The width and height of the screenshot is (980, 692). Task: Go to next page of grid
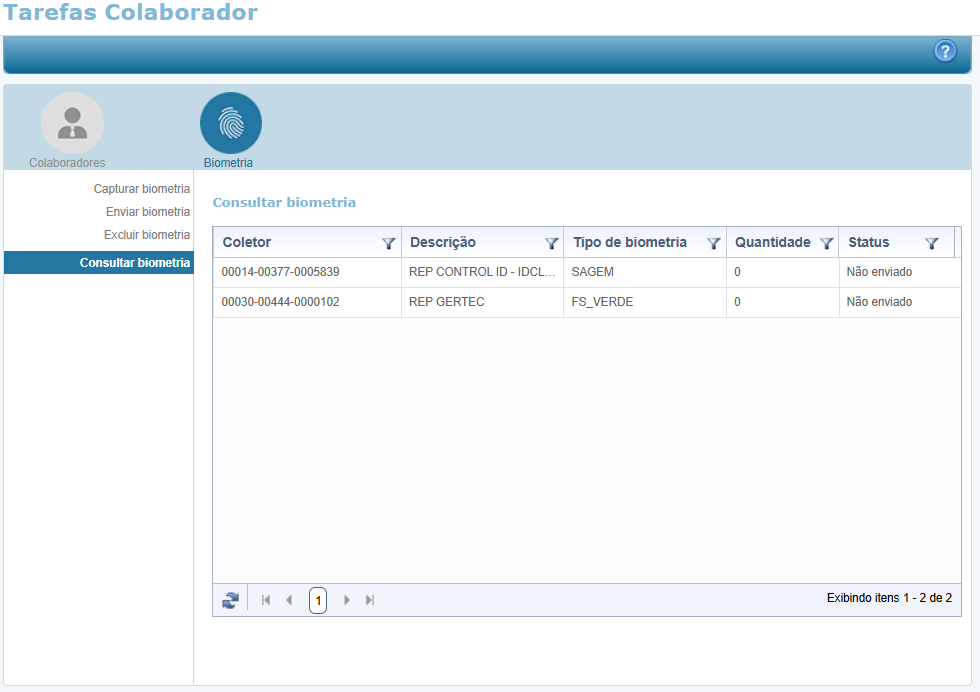pos(347,600)
